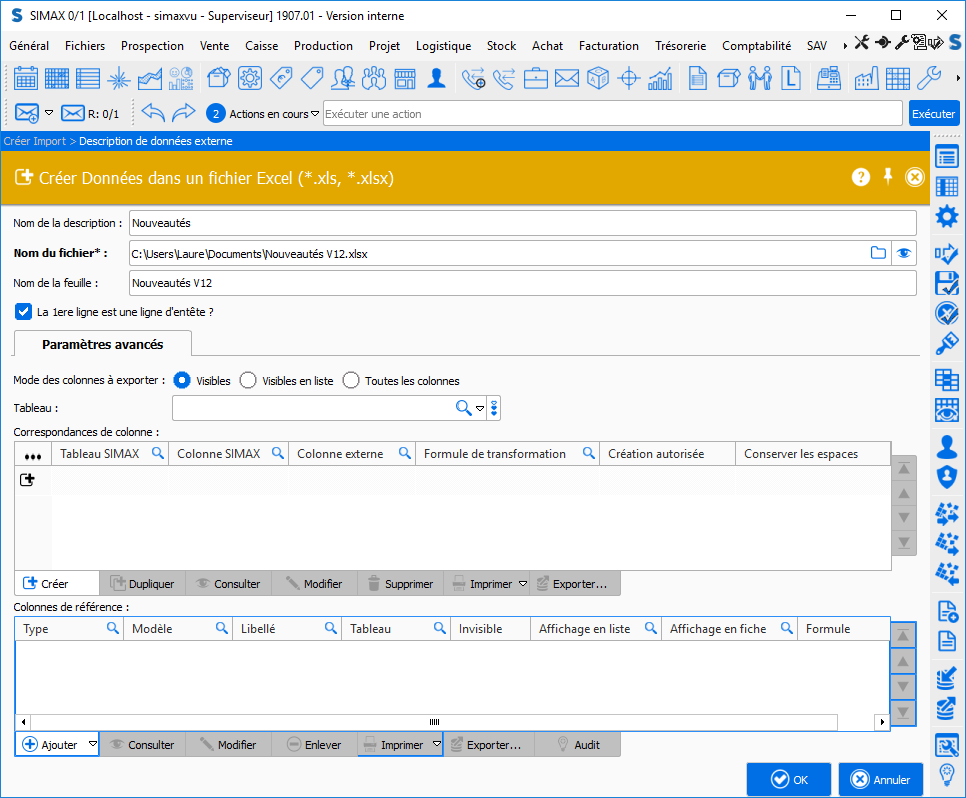Open the folder browse icon for file name
Image resolution: width=966 pixels, height=798 pixels.
click(x=878, y=253)
